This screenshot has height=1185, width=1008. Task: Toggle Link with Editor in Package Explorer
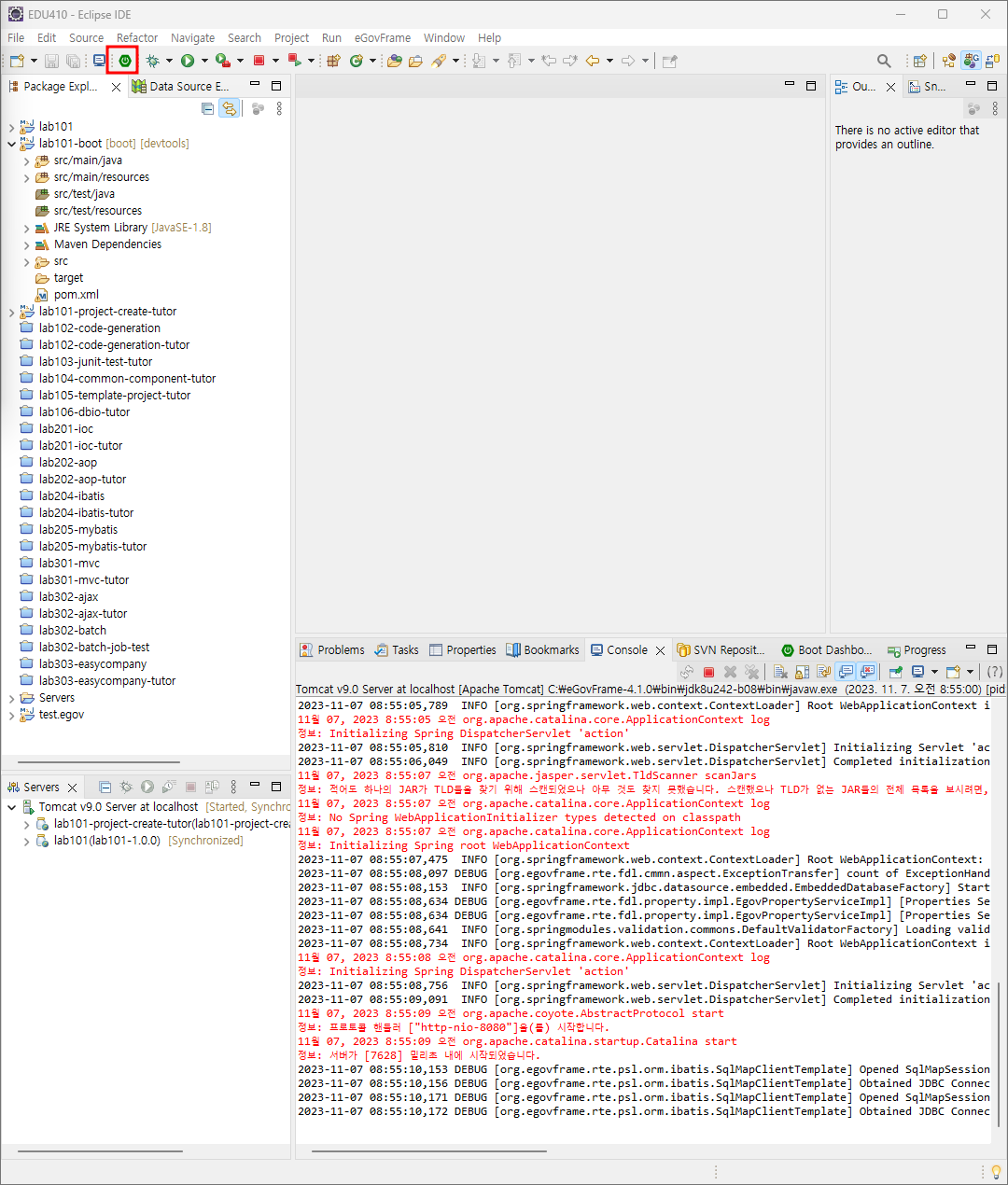[229, 109]
